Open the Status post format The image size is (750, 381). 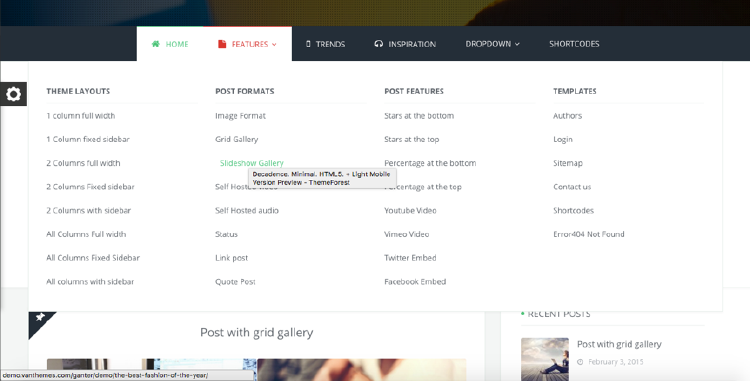[226, 234]
